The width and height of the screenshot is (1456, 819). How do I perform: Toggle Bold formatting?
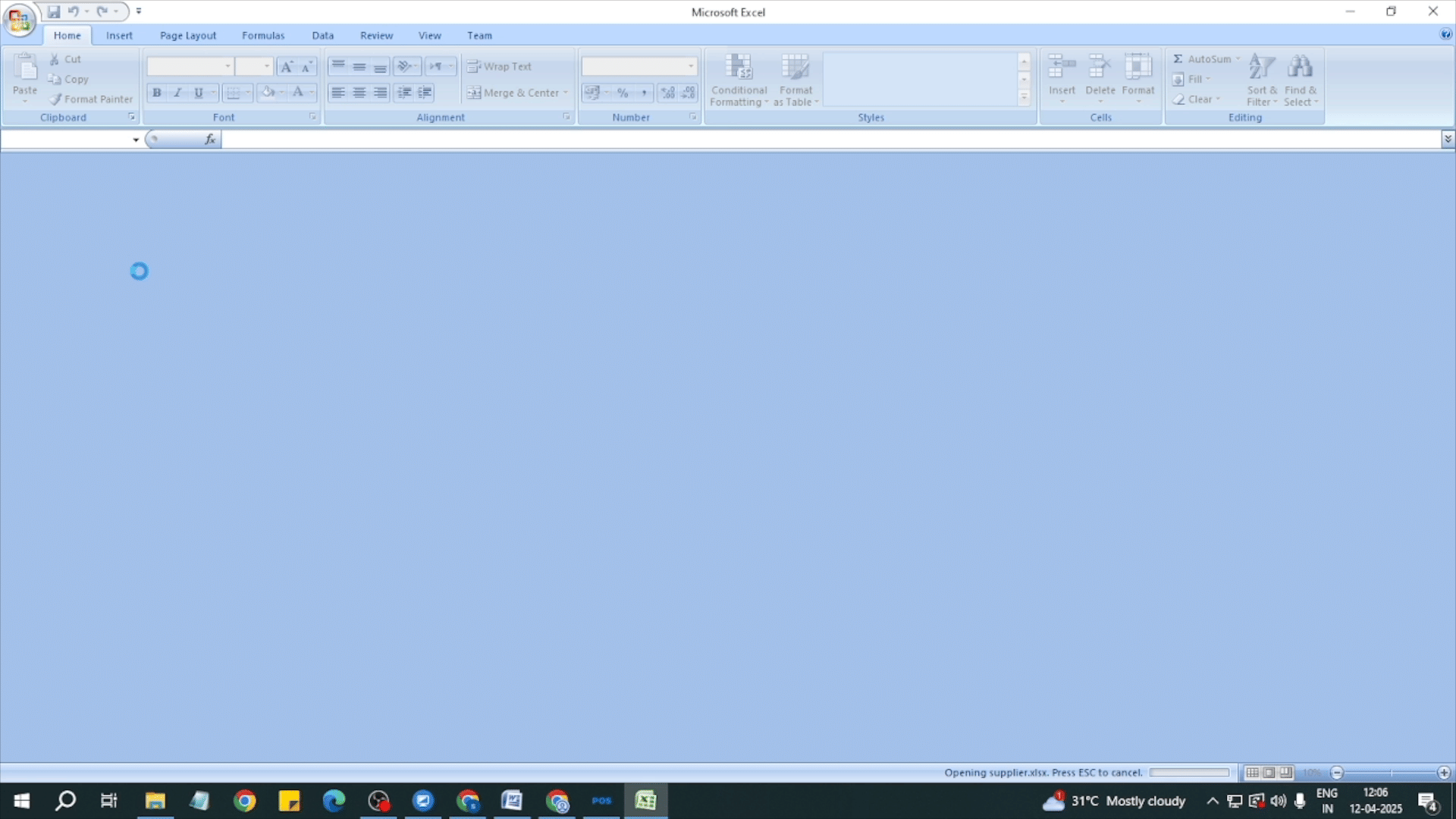coord(157,93)
